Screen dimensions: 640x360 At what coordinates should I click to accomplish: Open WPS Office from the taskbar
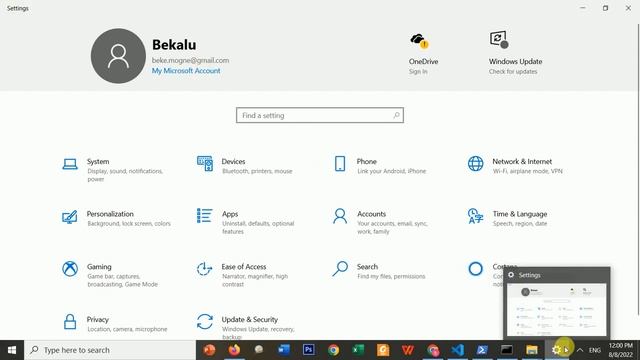coord(408,350)
